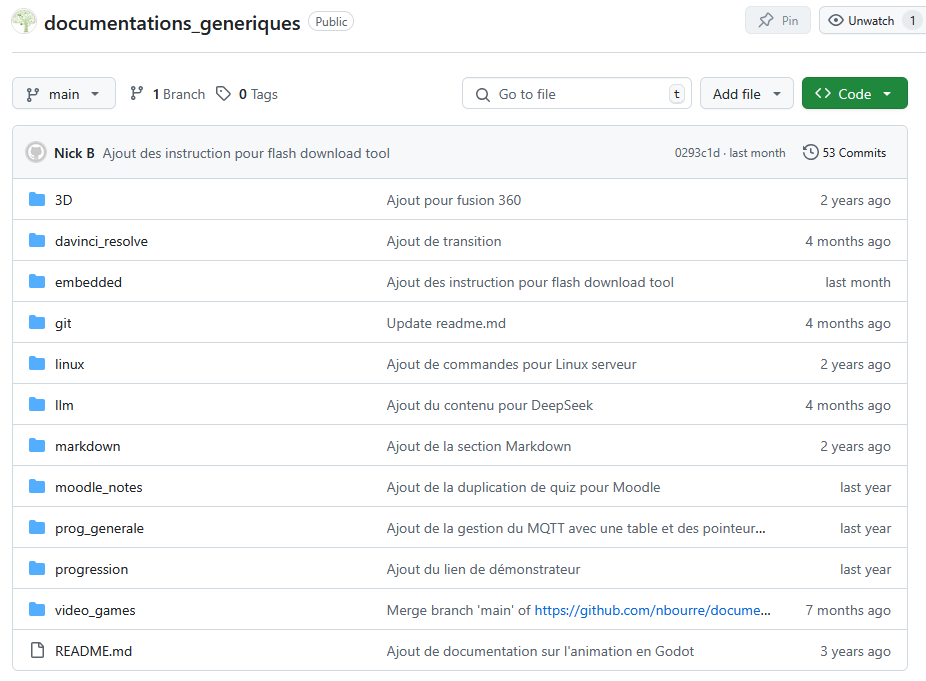Click the markdown folder icon
926x681 pixels.
click(37, 446)
